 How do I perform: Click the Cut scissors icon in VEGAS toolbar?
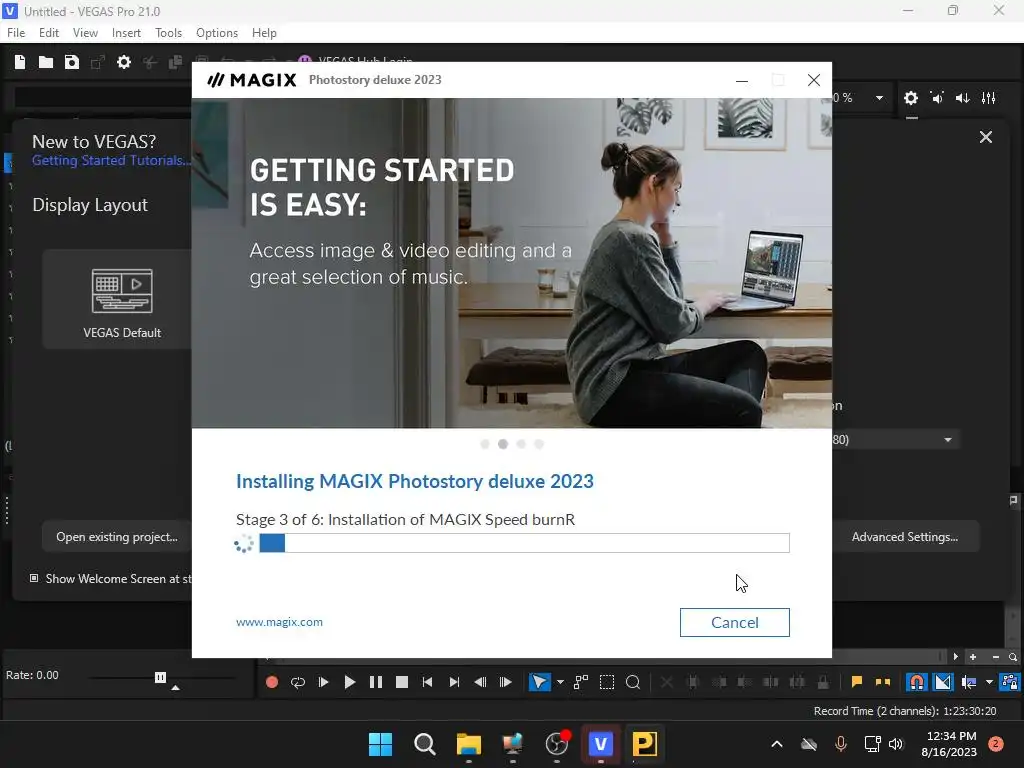point(150,62)
